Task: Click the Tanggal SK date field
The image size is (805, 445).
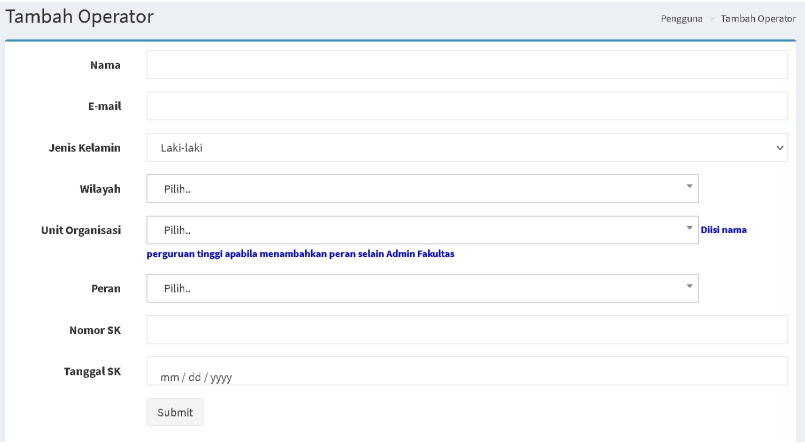Action: coord(467,371)
